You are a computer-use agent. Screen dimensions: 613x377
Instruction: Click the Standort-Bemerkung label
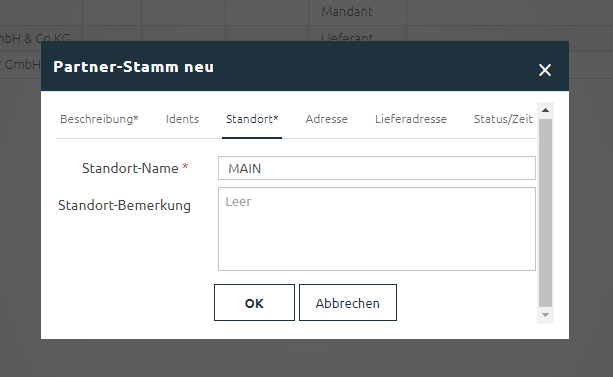(x=124, y=205)
